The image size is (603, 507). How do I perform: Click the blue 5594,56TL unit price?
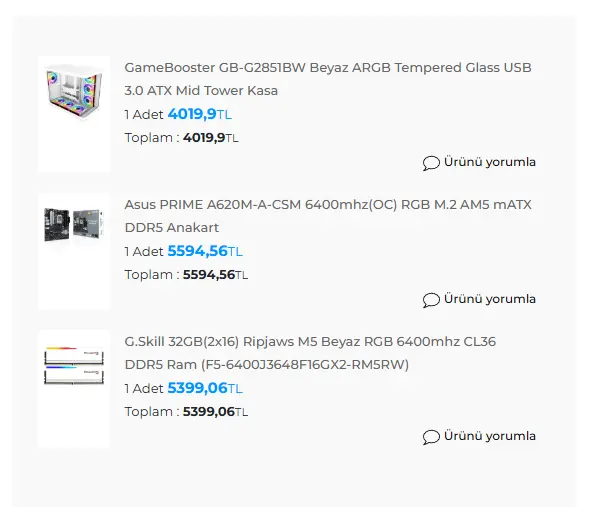pyautogui.click(x=205, y=251)
